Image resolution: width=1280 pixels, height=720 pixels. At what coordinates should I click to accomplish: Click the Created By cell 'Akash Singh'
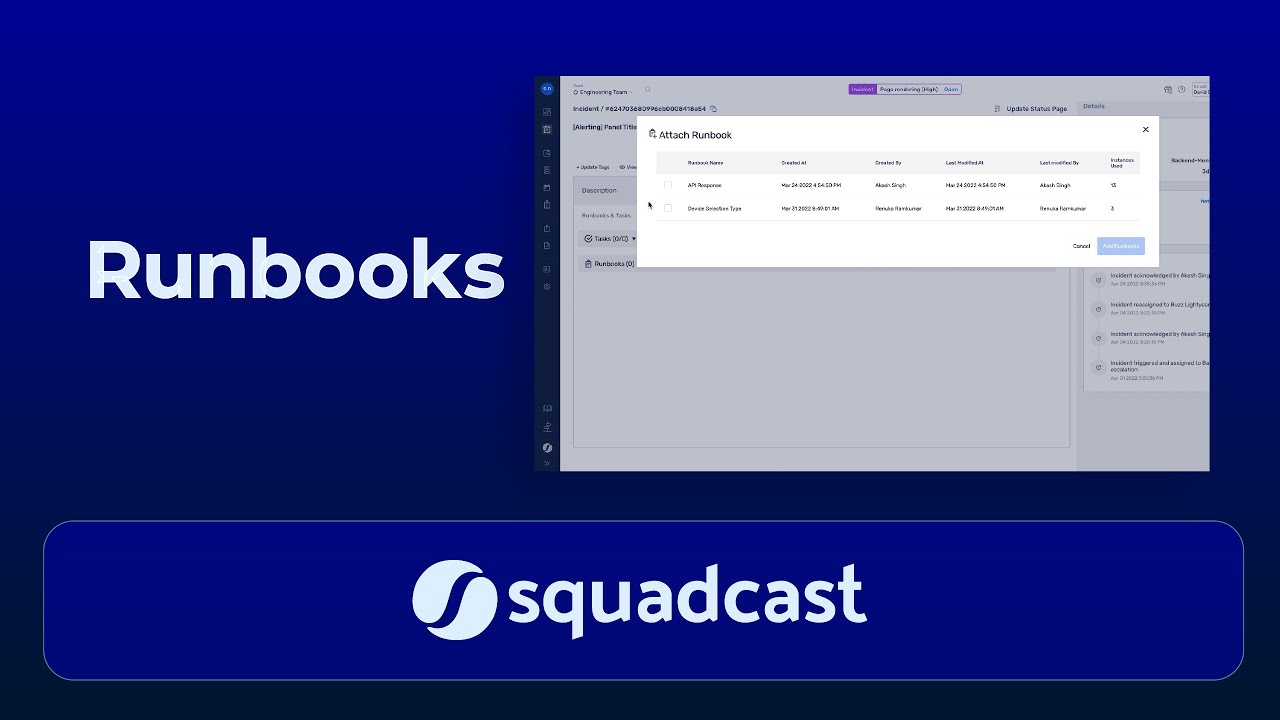pyautogui.click(x=890, y=185)
